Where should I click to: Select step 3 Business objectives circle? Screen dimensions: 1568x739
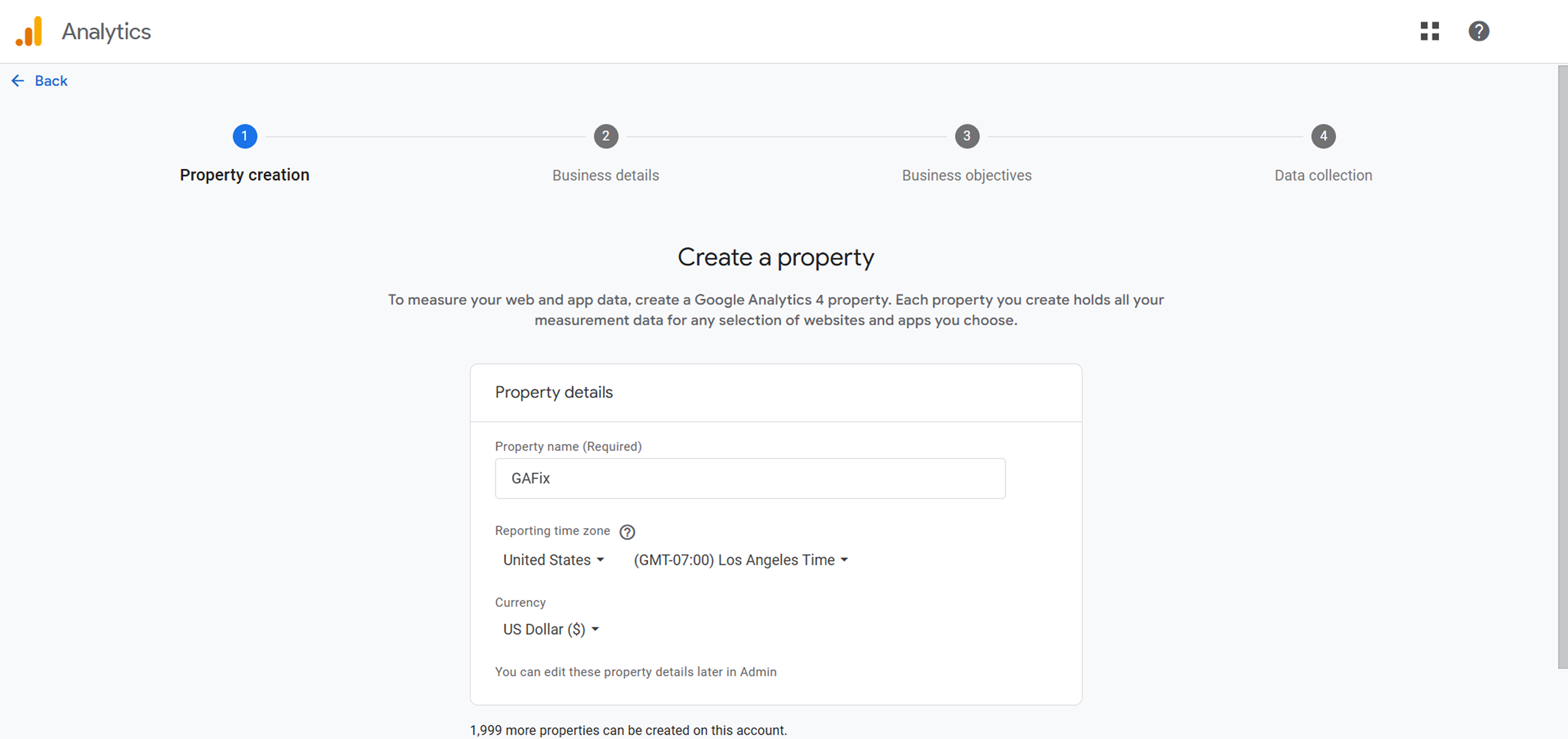point(967,136)
